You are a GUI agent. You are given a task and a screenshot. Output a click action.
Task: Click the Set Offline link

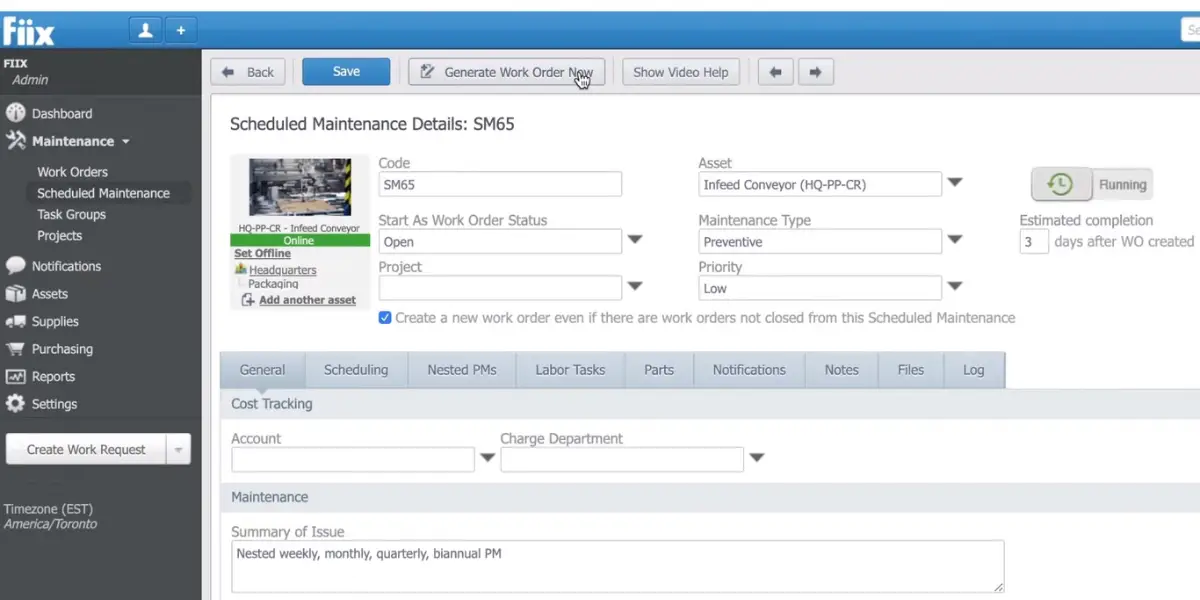click(x=262, y=254)
